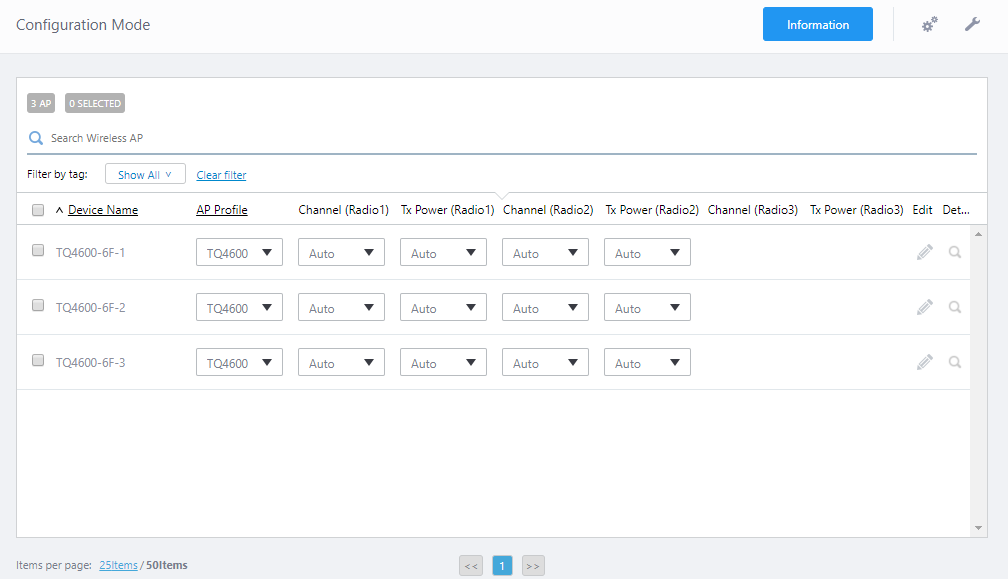Open the gears settings icon
The height and width of the screenshot is (579, 1008).
930,24
